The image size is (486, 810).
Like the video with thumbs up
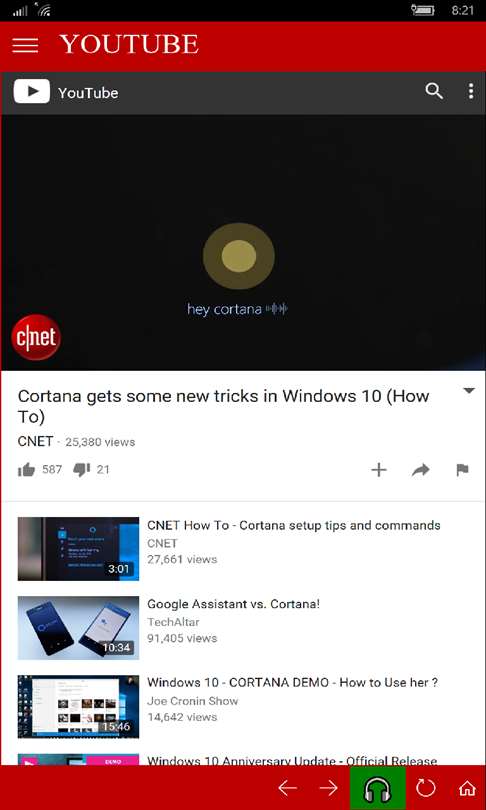coord(26,470)
